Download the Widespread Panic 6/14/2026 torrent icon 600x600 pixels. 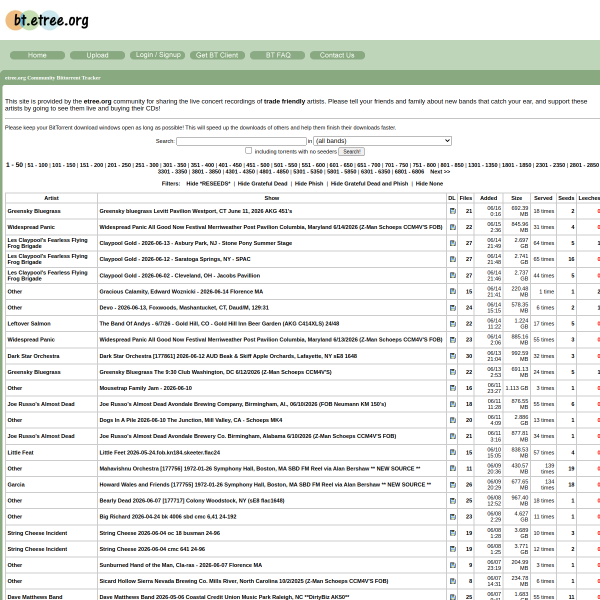pos(453,227)
